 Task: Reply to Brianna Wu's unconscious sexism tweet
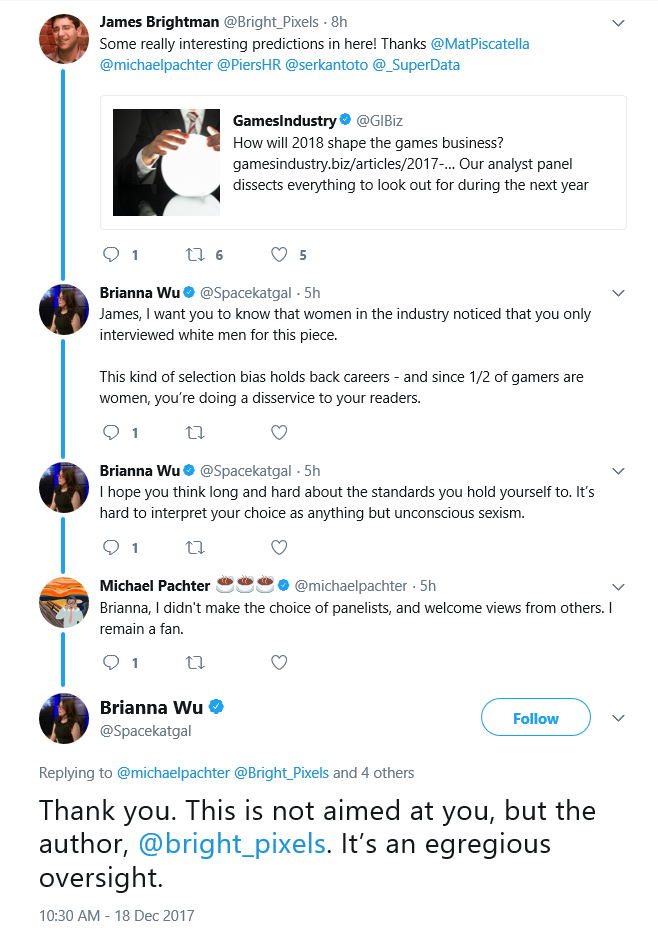tap(111, 547)
